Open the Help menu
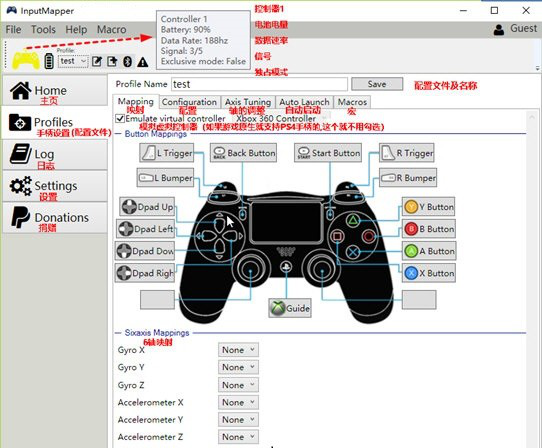This screenshot has height=448, width=542. point(76,29)
